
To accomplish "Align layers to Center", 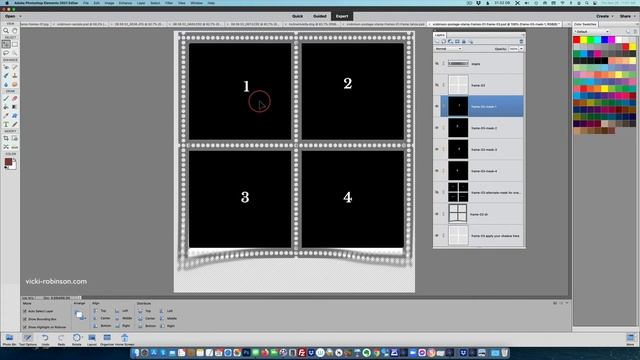I will [101, 318].
